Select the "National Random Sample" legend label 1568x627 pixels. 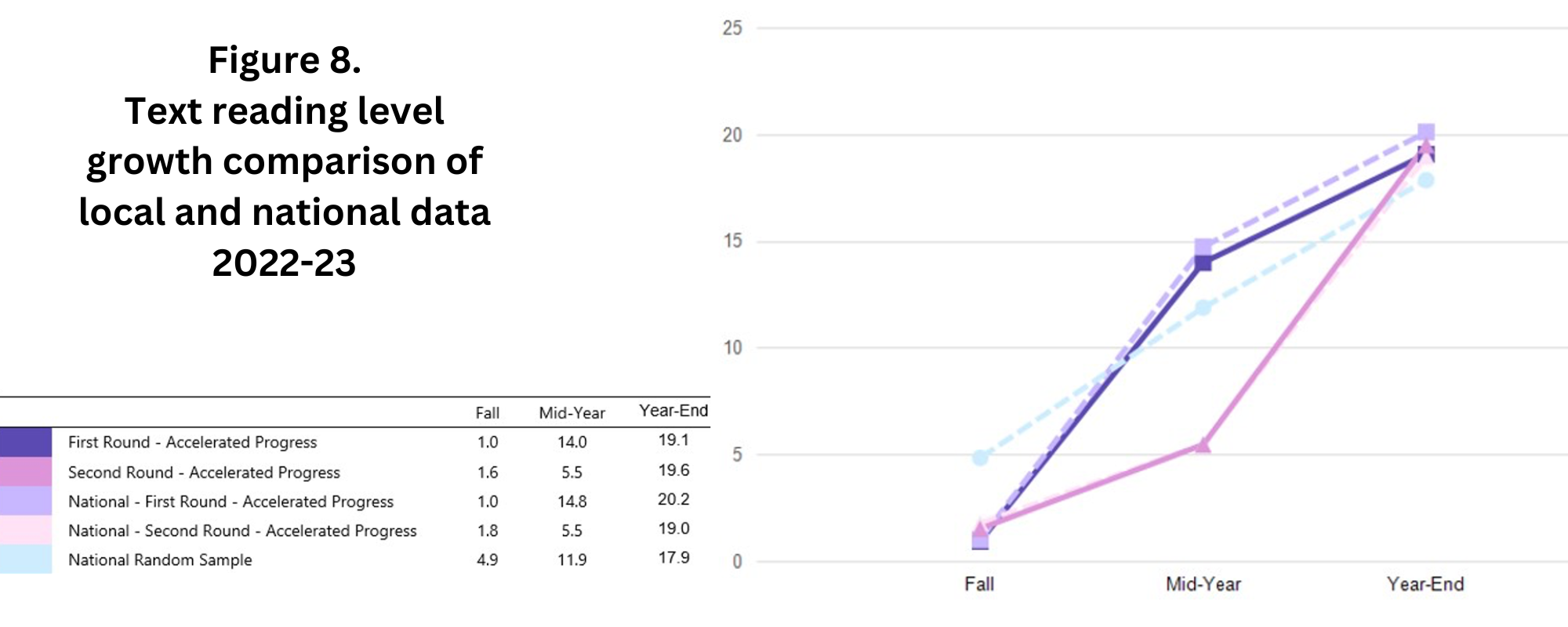point(160,560)
